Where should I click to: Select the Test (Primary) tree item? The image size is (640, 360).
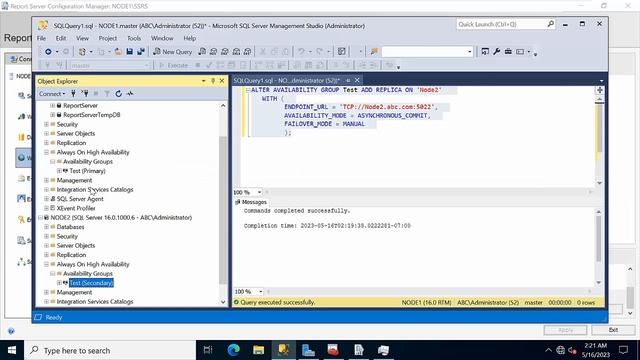[x=87, y=171]
